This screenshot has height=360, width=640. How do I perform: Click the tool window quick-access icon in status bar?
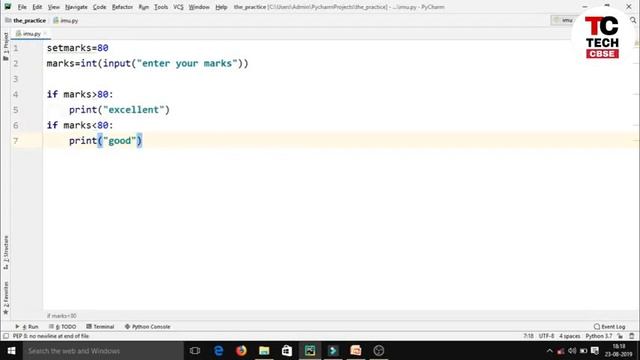point(6,336)
